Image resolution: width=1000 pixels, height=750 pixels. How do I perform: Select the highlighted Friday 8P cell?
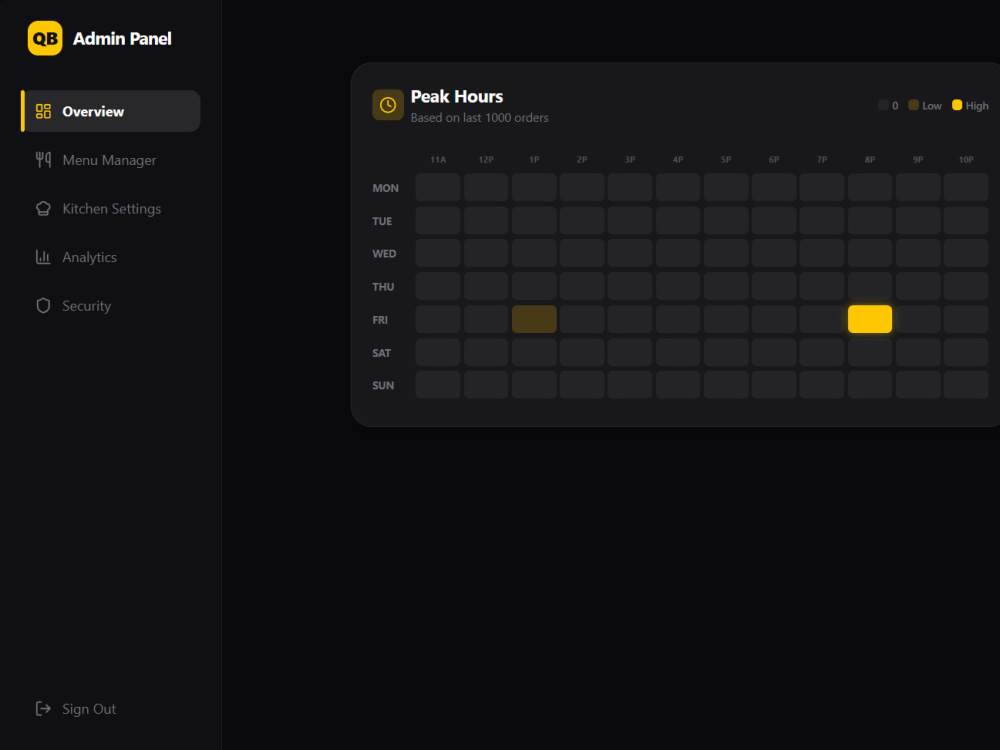[x=870, y=319]
